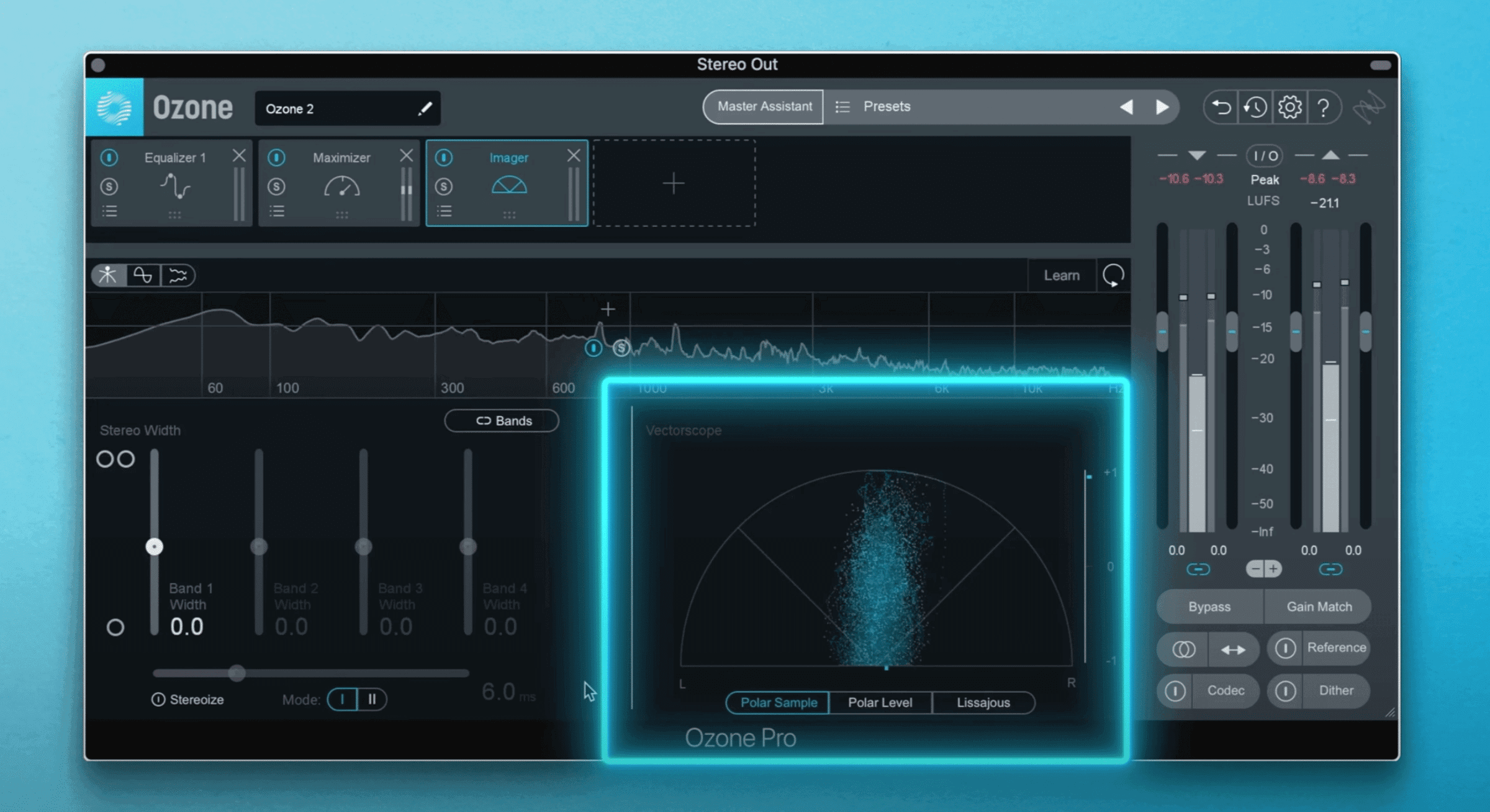Add a new module slot
Image resolution: width=1490 pixels, height=812 pixels.
tap(674, 183)
